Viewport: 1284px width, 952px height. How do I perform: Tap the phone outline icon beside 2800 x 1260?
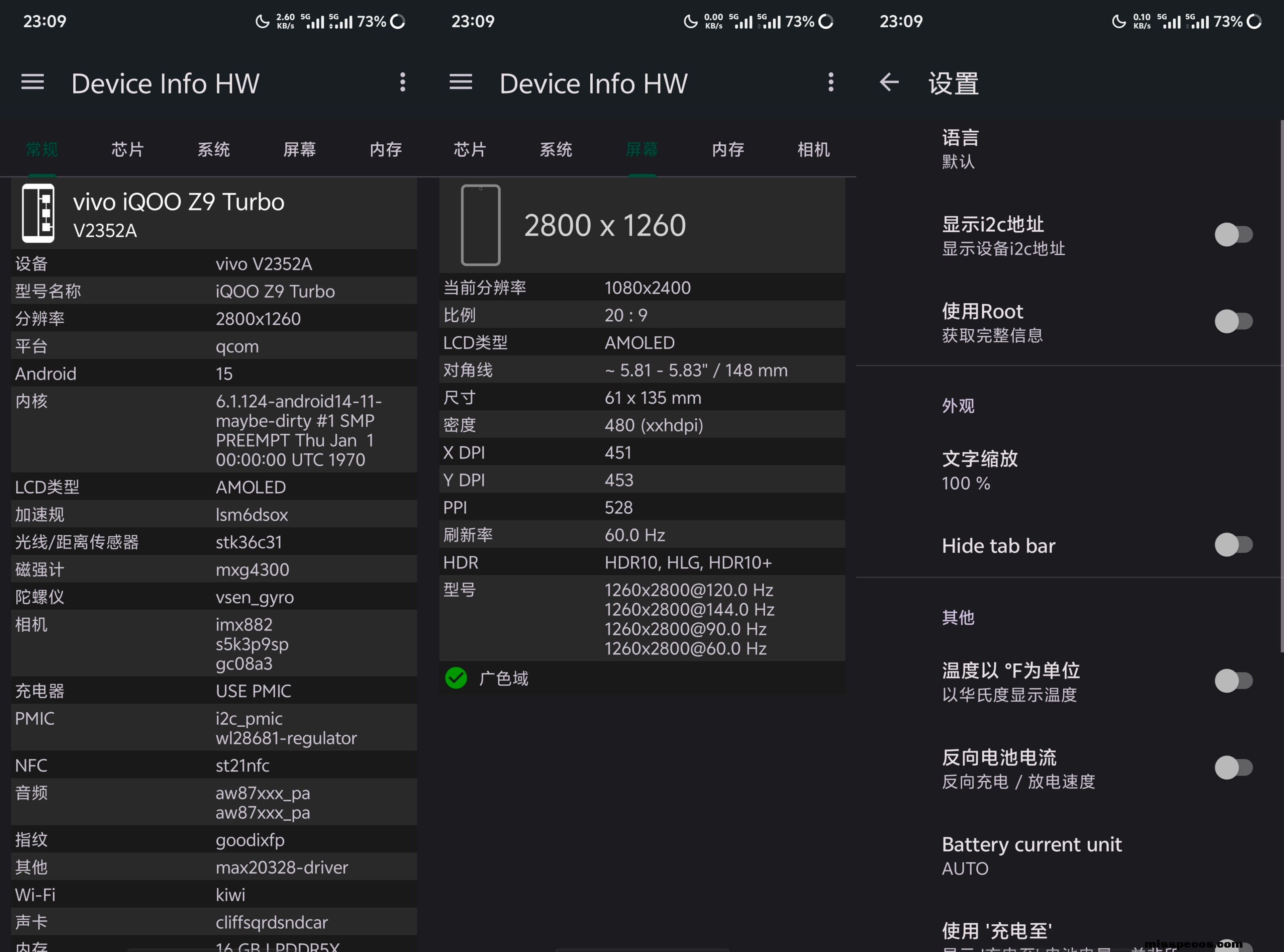(x=480, y=225)
